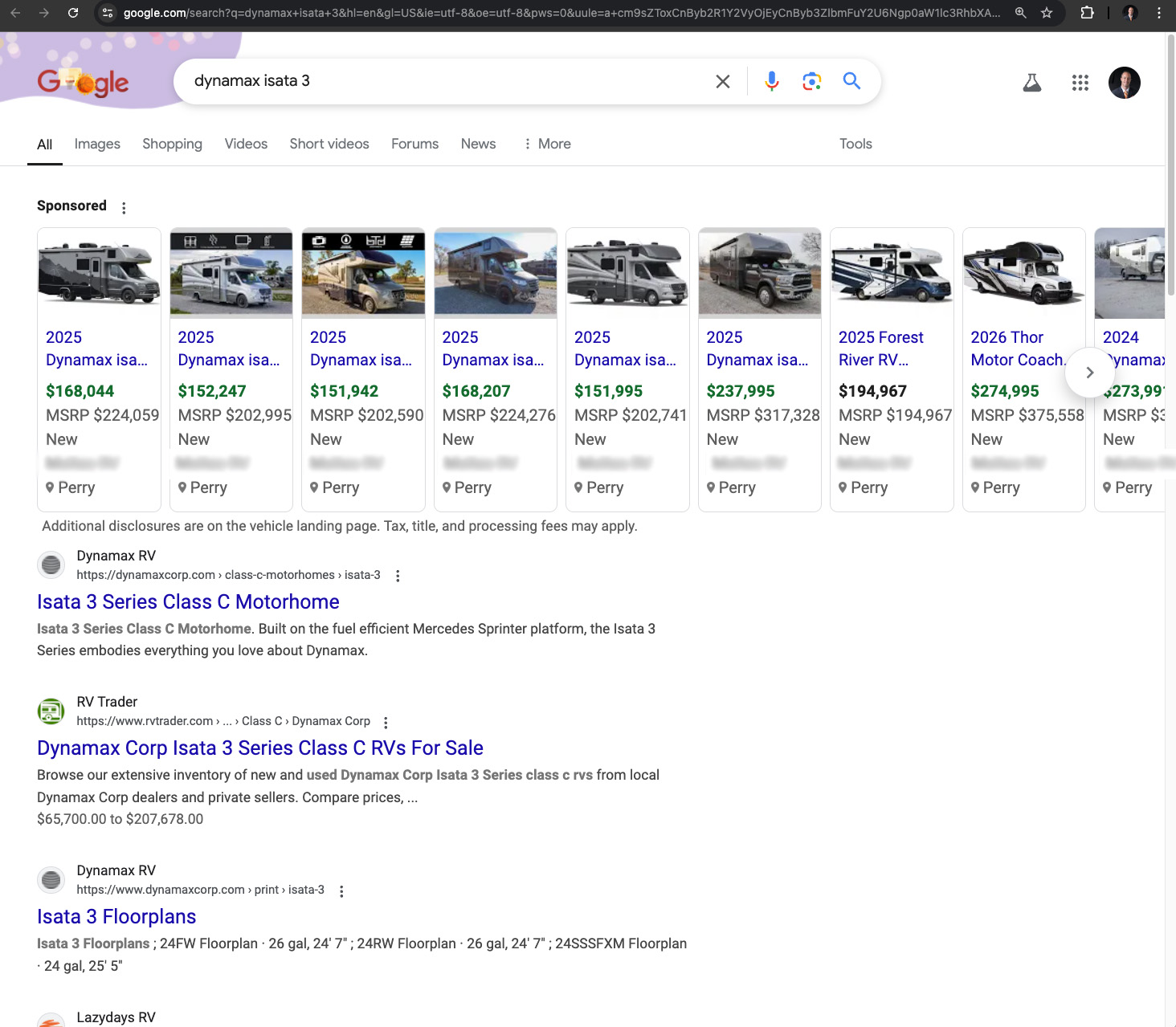Click the RV Trader source name
The height and width of the screenshot is (1027, 1176).
click(107, 702)
